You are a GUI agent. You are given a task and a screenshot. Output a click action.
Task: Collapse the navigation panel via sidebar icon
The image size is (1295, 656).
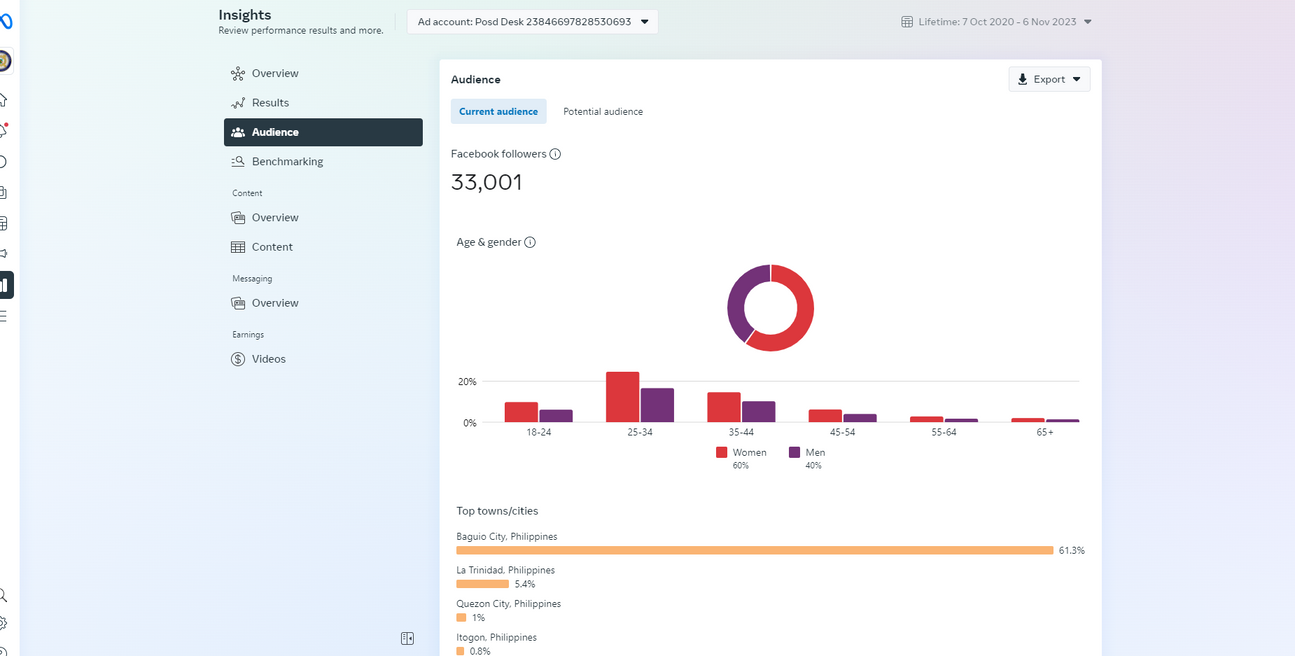pyautogui.click(x=407, y=638)
